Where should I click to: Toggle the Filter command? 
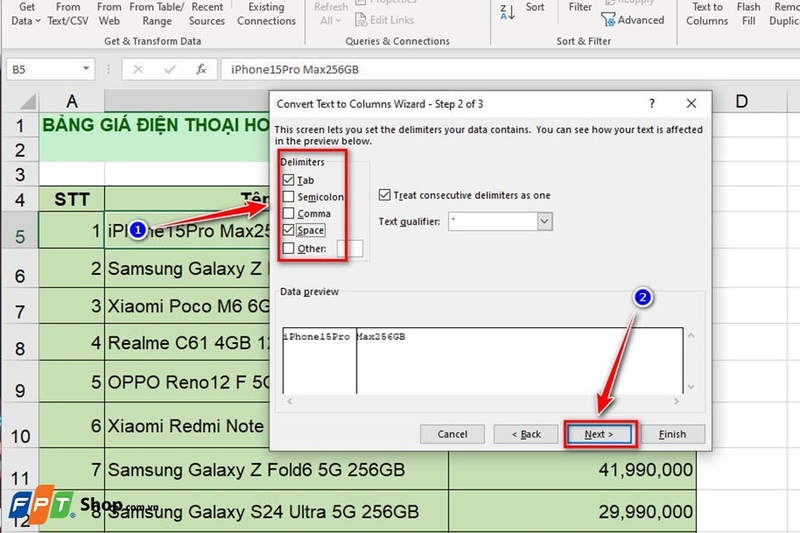point(580,7)
